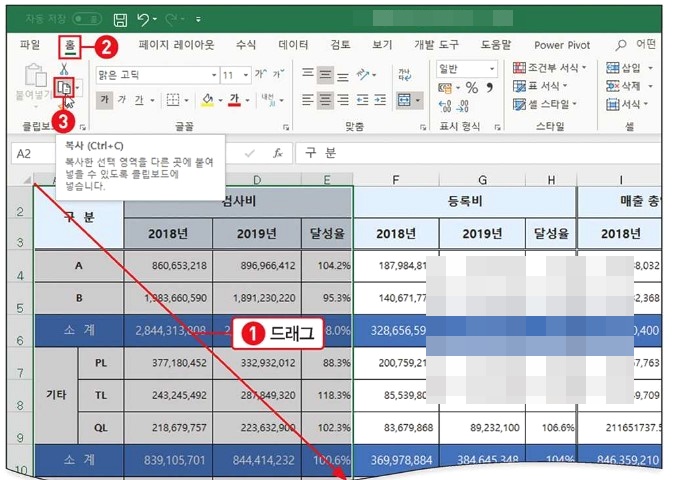
Task: Open the Data (데이터) tab
Action: [x=293, y=45]
